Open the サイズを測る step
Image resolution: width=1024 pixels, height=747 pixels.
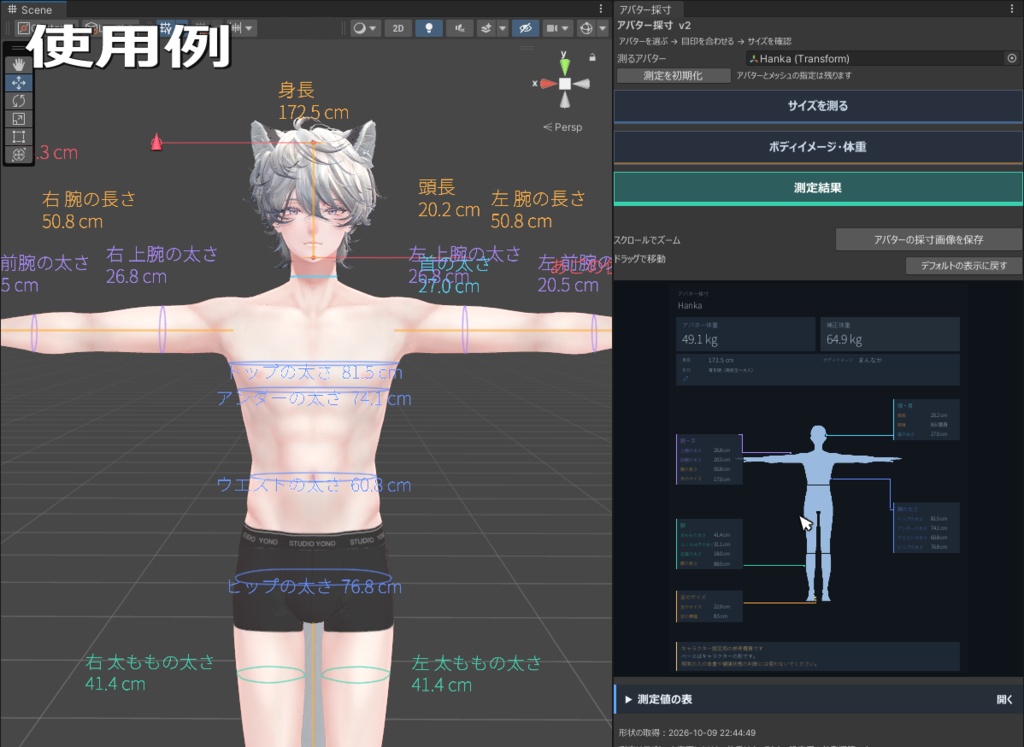click(x=818, y=106)
